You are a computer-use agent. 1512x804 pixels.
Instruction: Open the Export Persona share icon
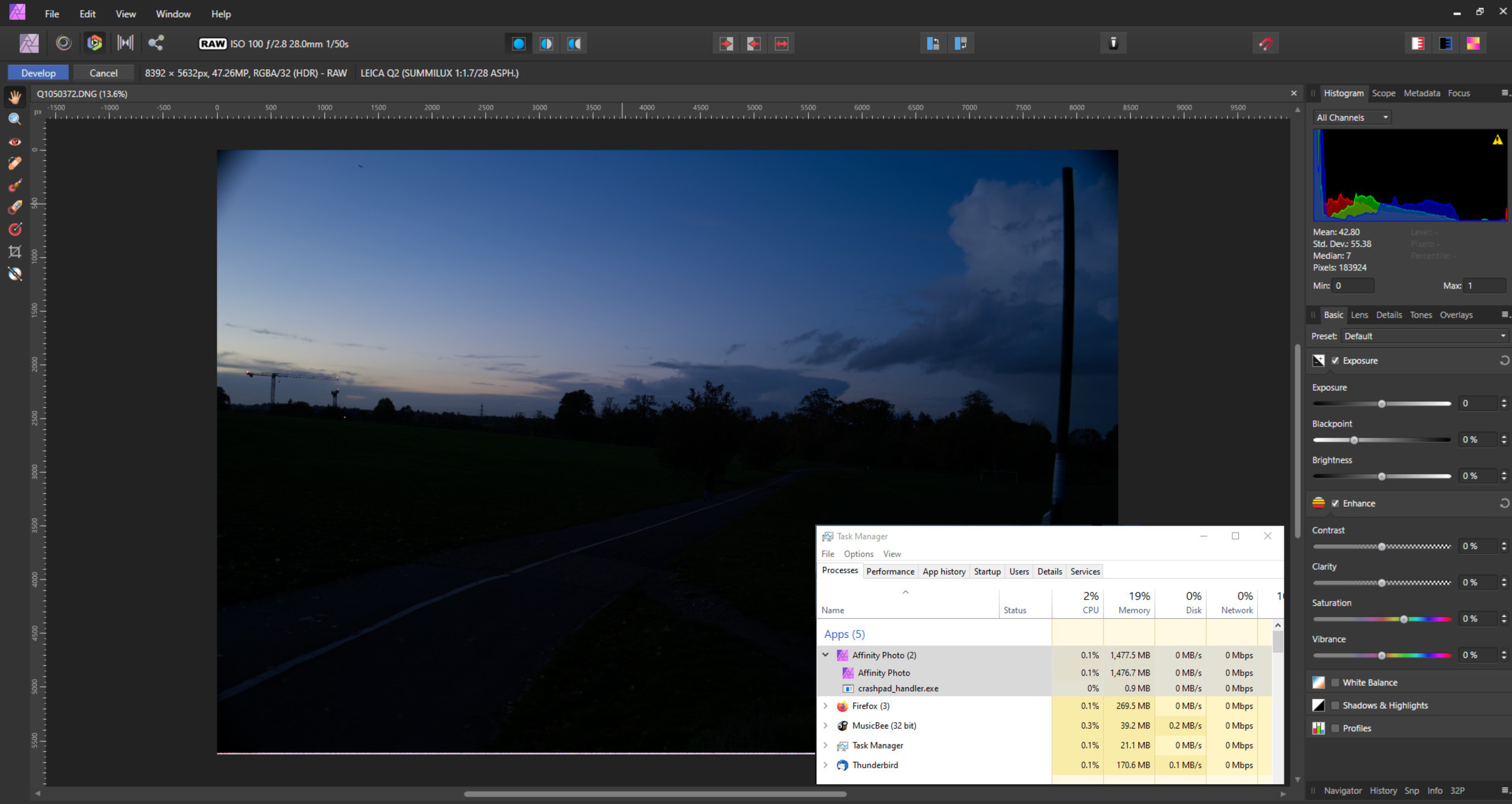click(156, 43)
